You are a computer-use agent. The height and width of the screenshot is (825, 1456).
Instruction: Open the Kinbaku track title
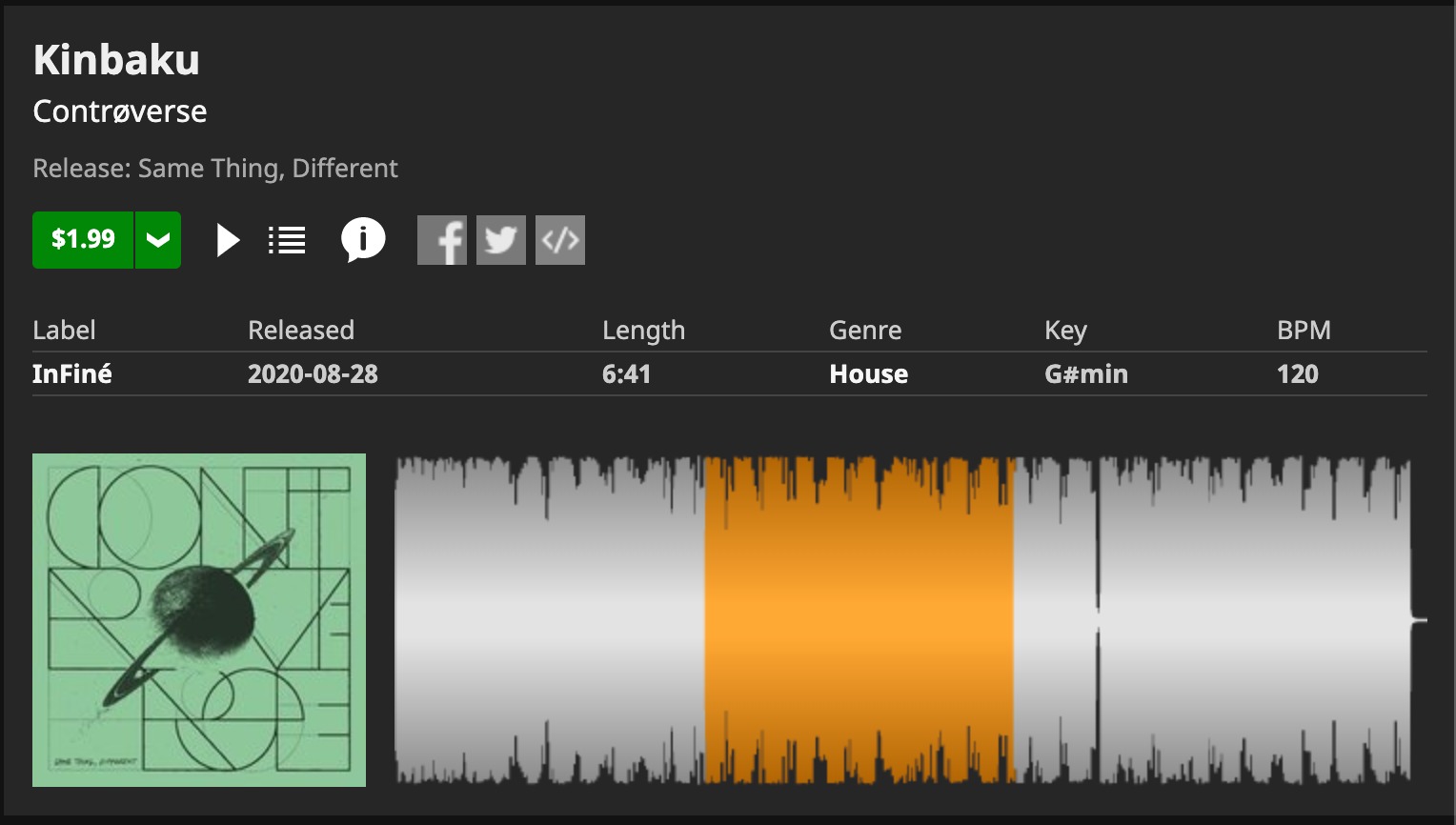tap(116, 60)
